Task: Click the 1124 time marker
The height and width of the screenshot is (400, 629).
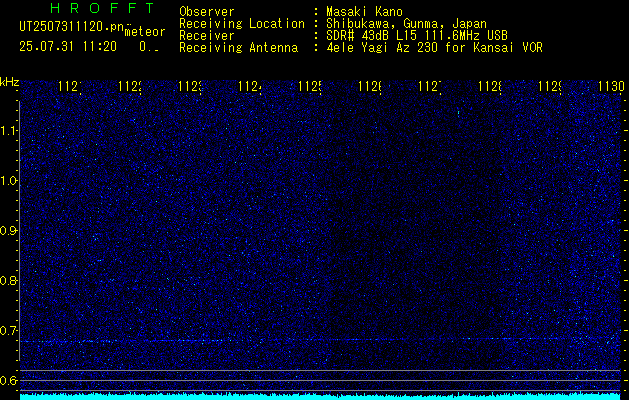Action: 250,86
